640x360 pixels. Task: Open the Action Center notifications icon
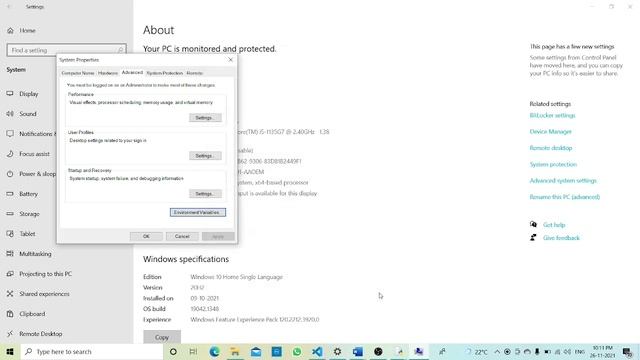click(628, 351)
